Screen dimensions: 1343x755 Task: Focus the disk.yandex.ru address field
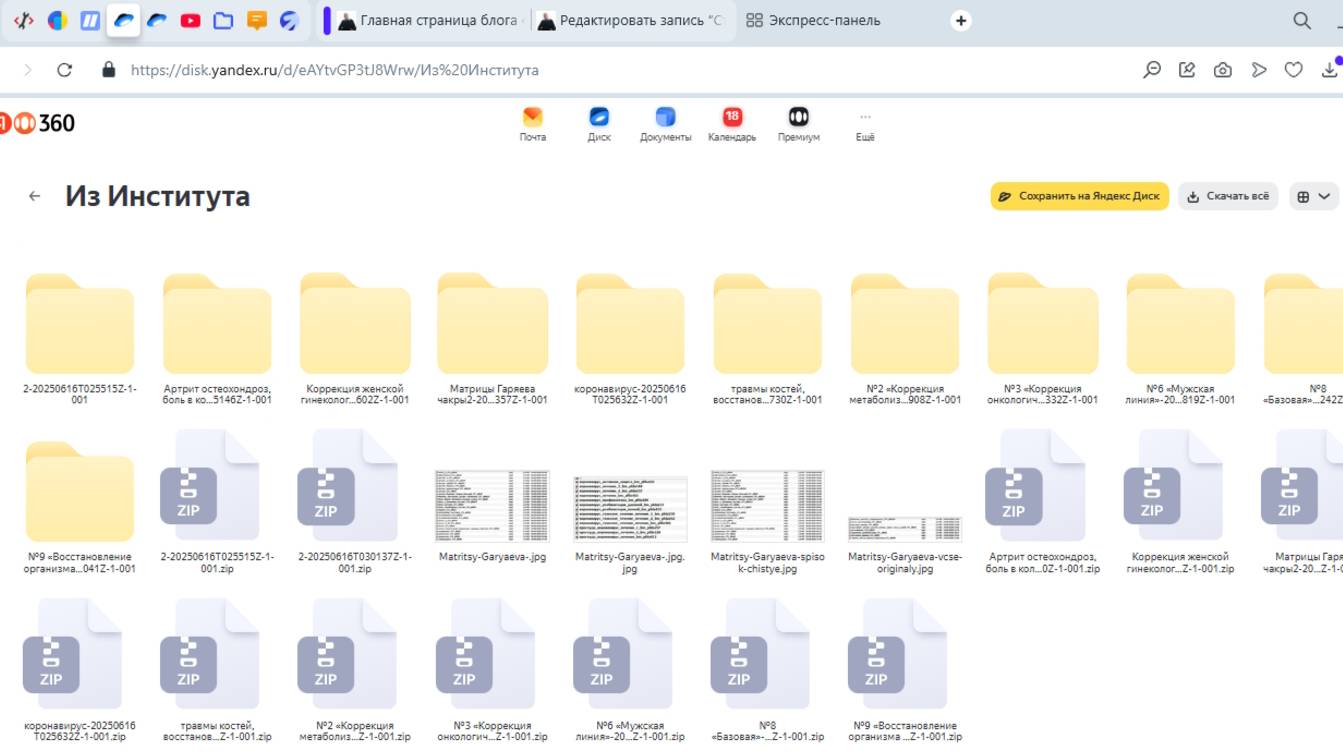335,70
